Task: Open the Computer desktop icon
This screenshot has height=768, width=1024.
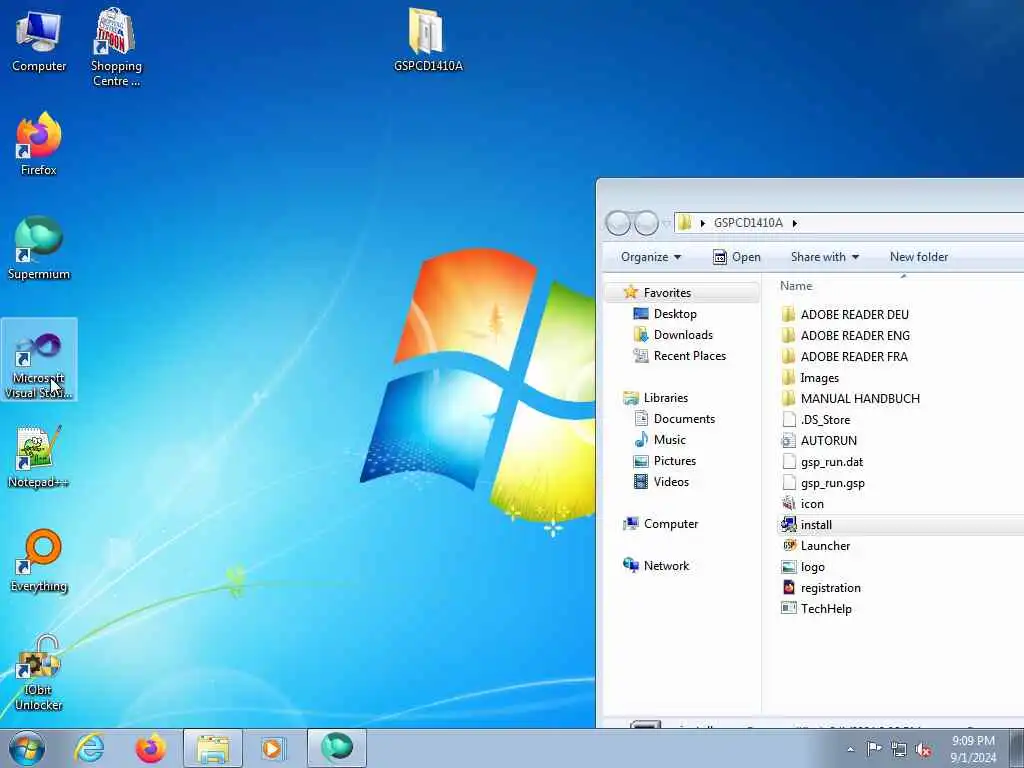Action: [x=39, y=41]
